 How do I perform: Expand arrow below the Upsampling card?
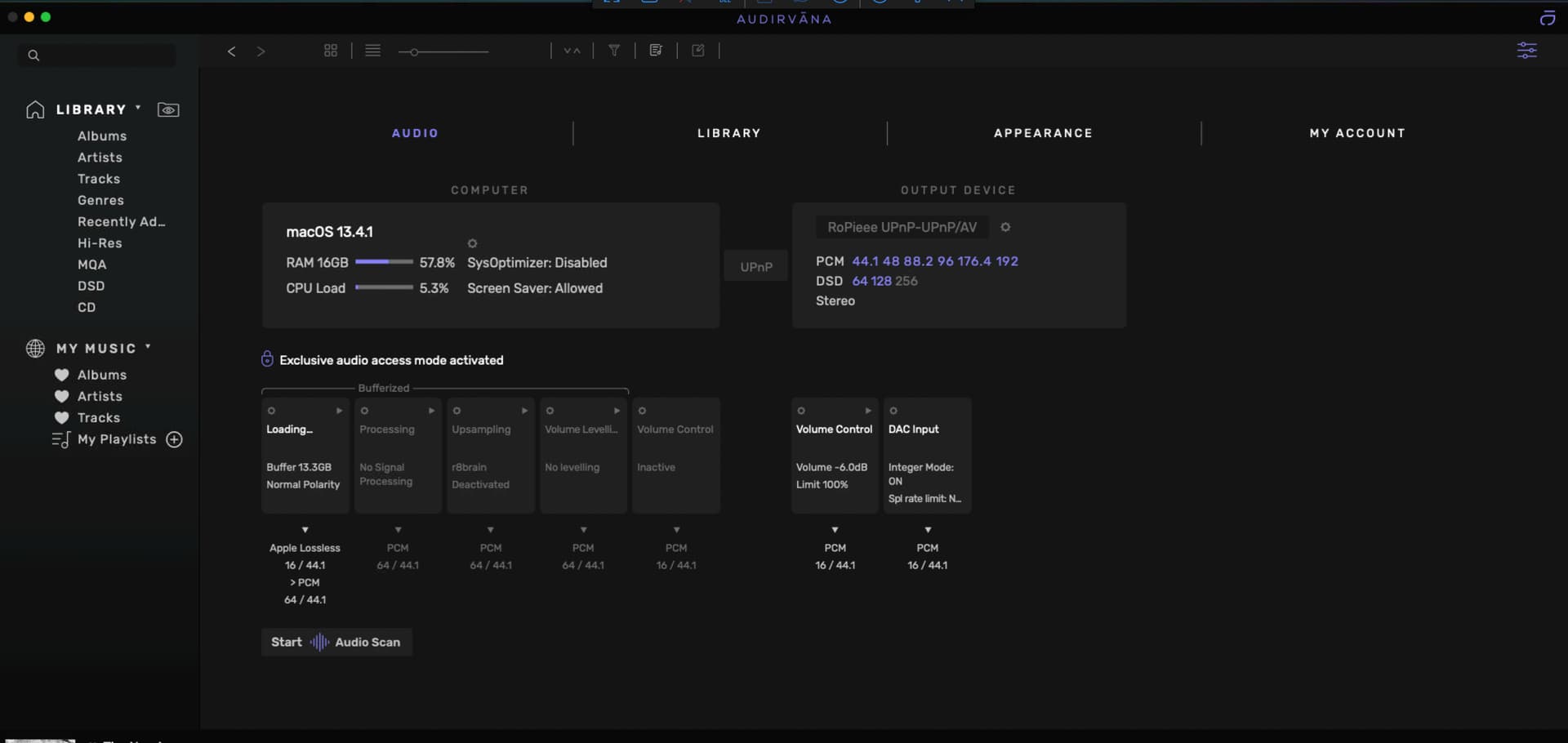[x=491, y=530]
